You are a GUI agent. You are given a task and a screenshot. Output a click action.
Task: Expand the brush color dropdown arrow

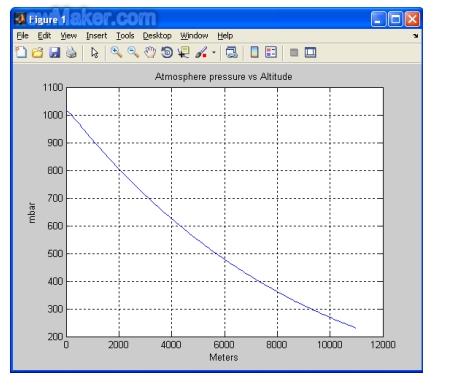(x=214, y=52)
